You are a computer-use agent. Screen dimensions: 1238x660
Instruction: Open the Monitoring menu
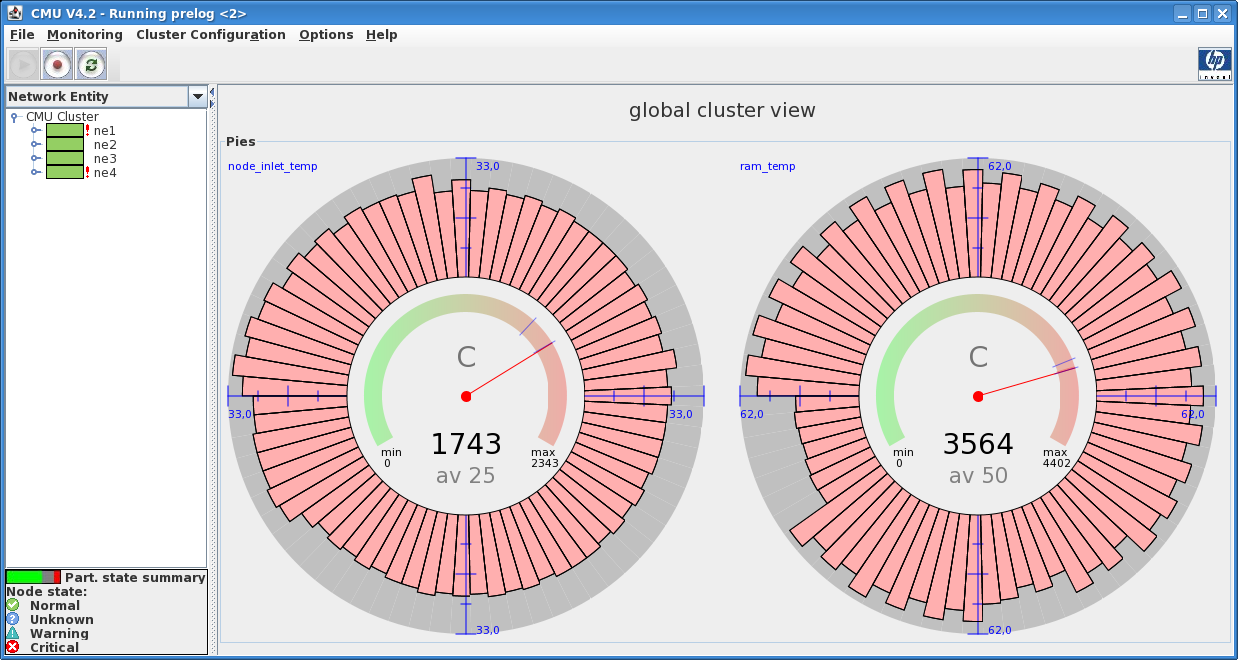click(x=84, y=34)
